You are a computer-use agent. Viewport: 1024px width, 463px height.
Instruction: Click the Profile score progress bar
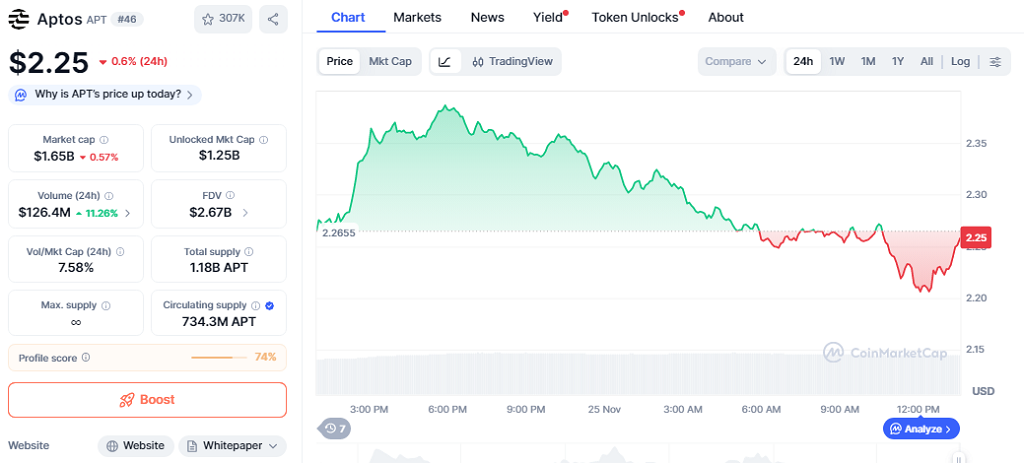(x=219, y=357)
